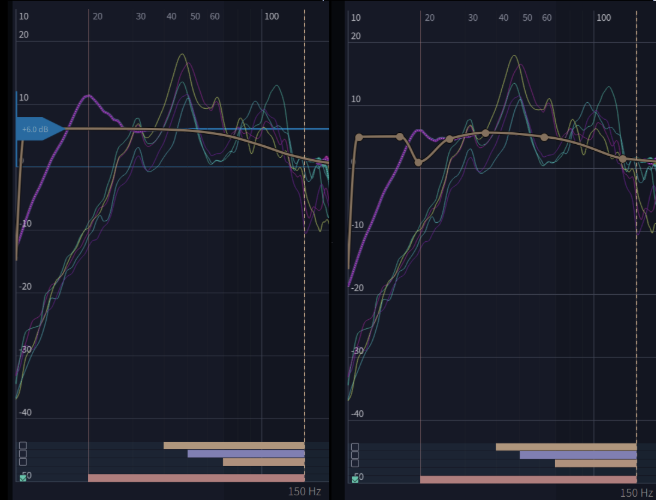Select the first target curve point in right graph
Screen dimensions: 656x500
[x=359, y=137]
